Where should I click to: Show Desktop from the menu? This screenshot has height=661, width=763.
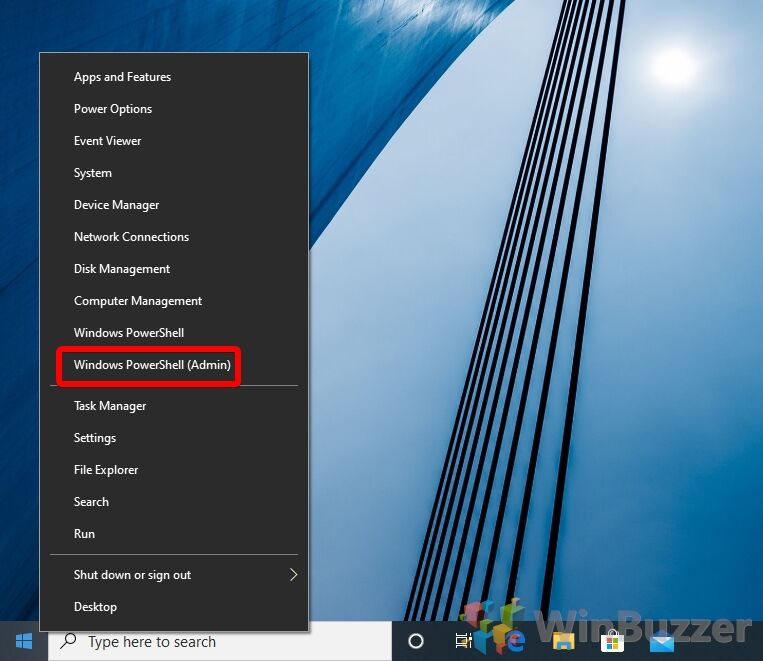click(174, 607)
